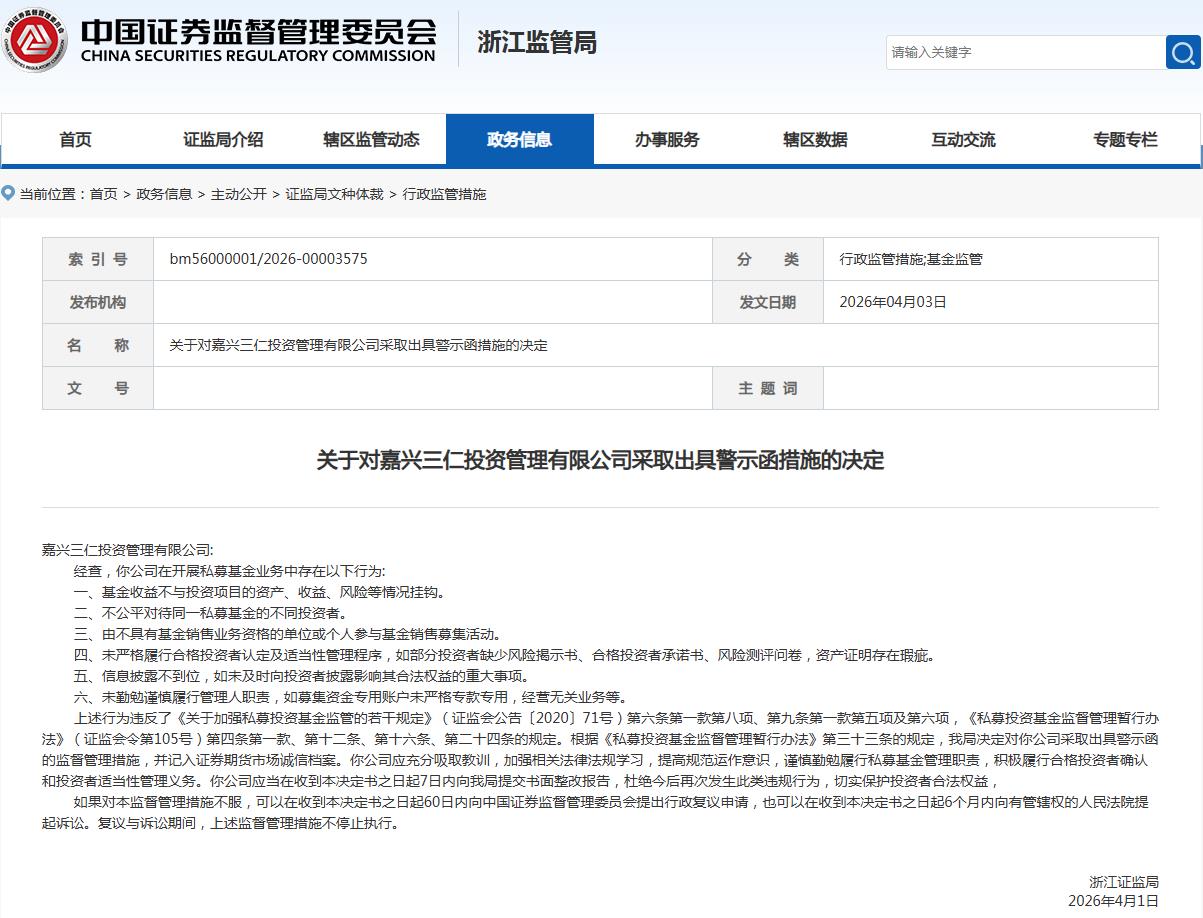This screenshot has width=1203, height=918.
Task: Click the index number bm56000001/2026-00003575
Action: click(x=268, y=259)
